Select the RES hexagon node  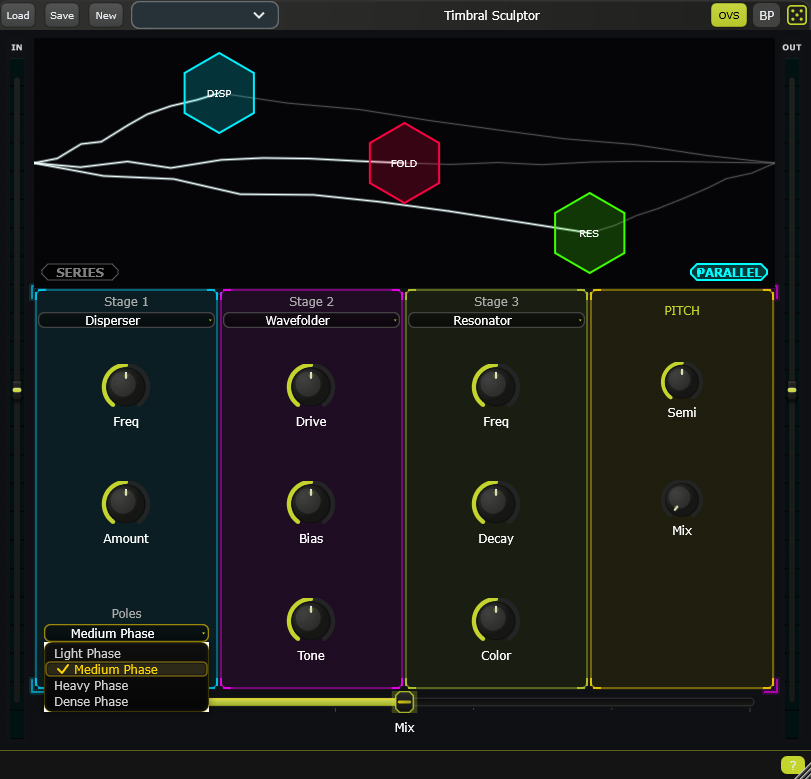(x=589, y=232)
